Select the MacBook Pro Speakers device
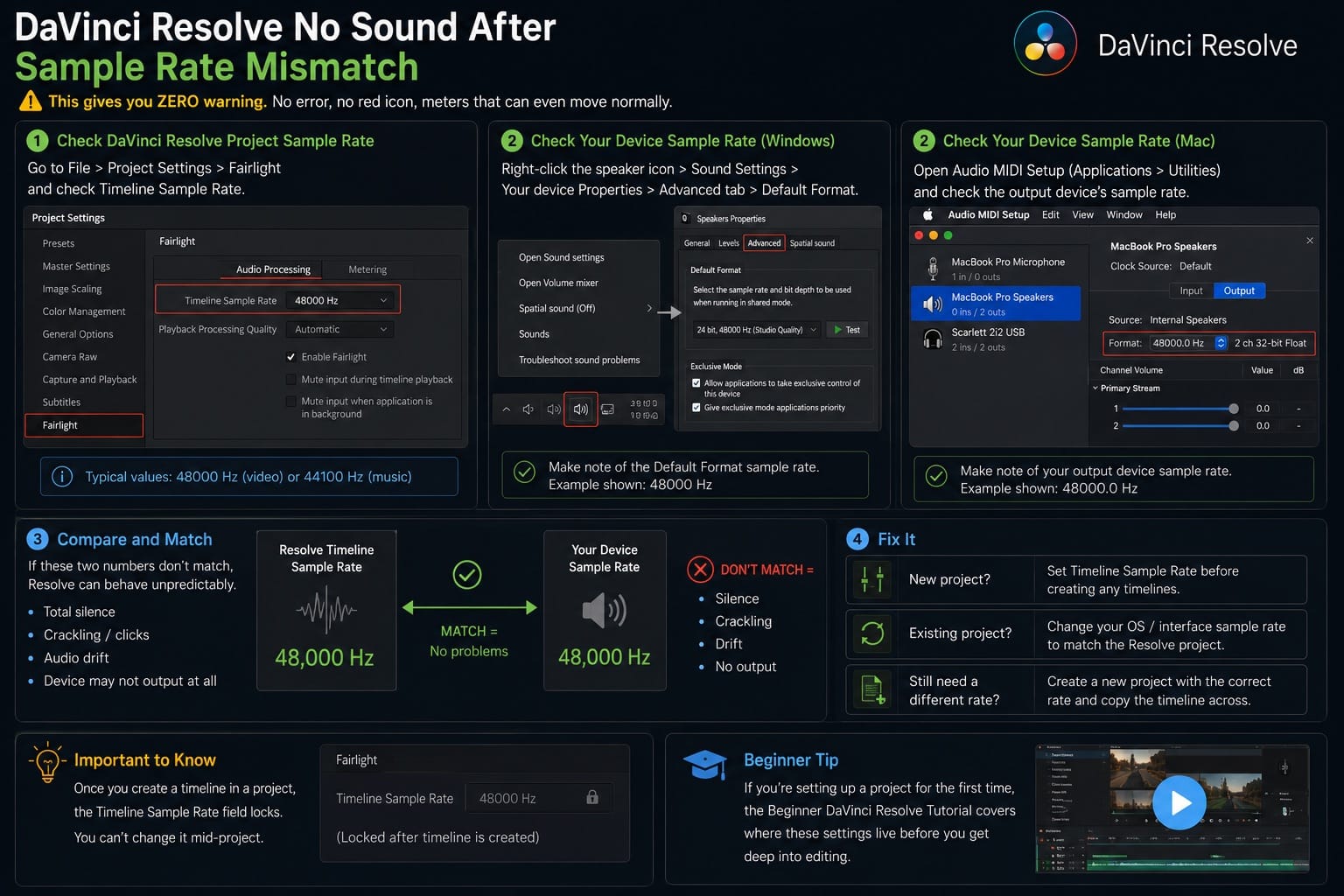The height and width of the screenshot is (896, 1344). pos(996,304)
